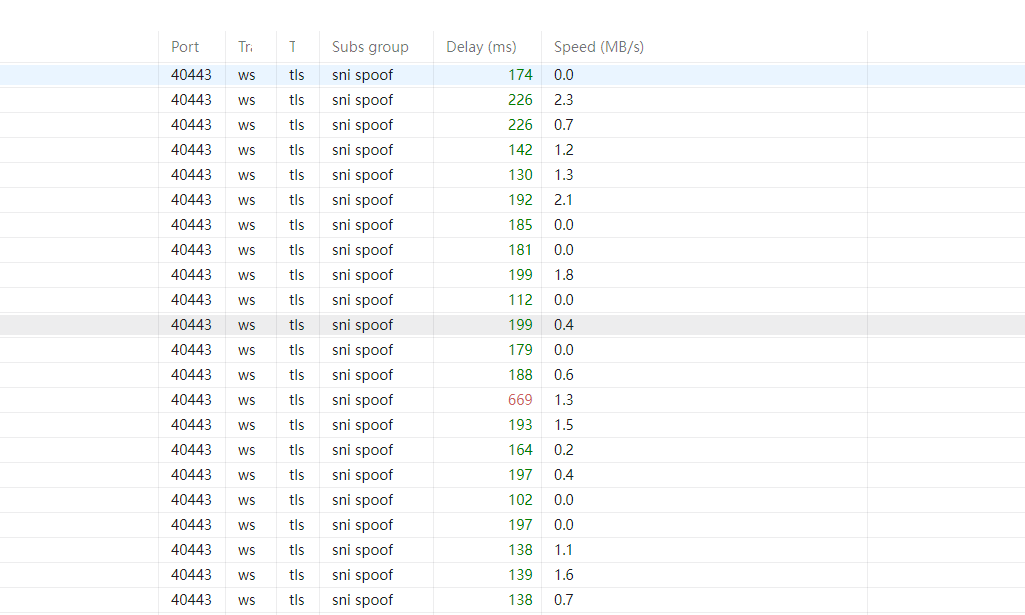This screenshot has height=615, width=1025.
Task: Click sni spoof in the 112 delay row
Action: [x=362, y=300]
